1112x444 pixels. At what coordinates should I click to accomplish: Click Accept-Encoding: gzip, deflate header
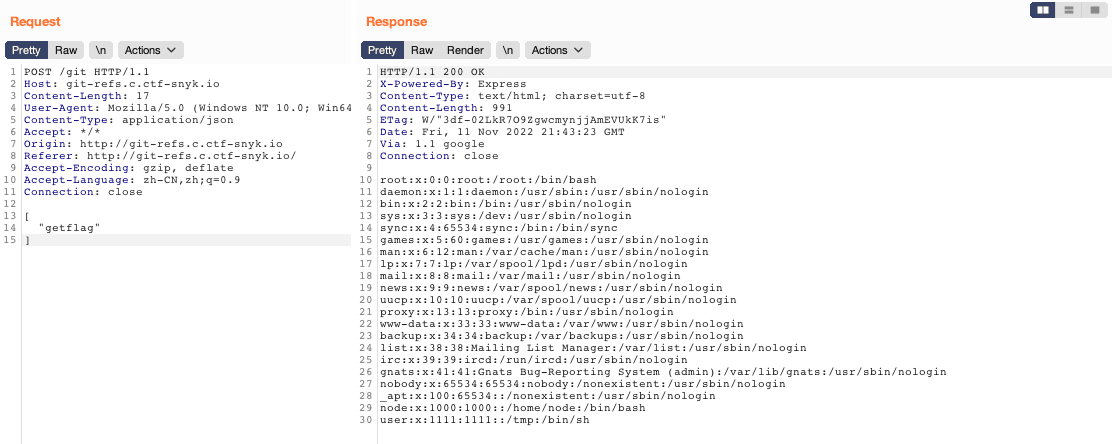coord(128,168)
